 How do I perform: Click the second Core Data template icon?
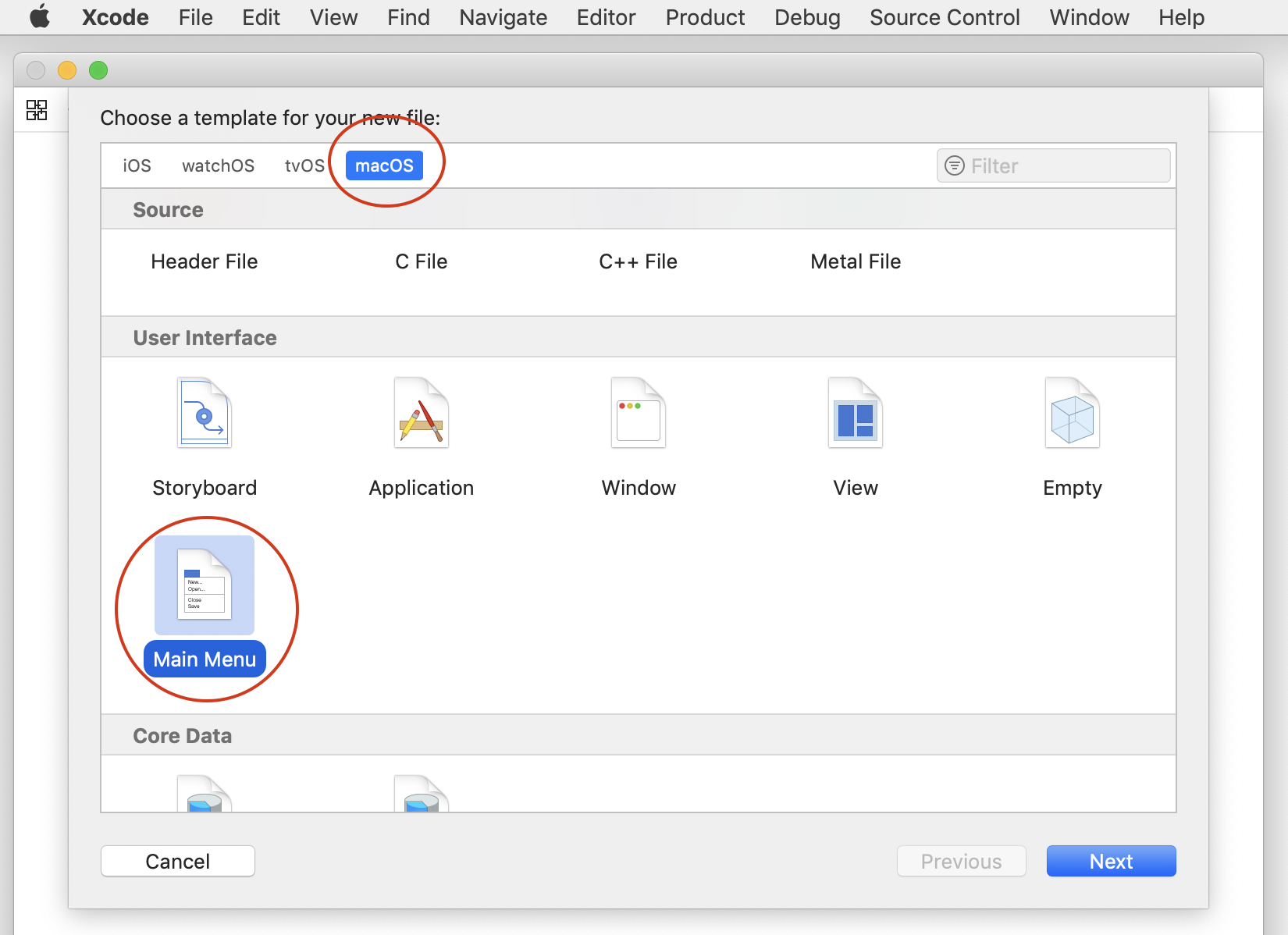(422, 795)
